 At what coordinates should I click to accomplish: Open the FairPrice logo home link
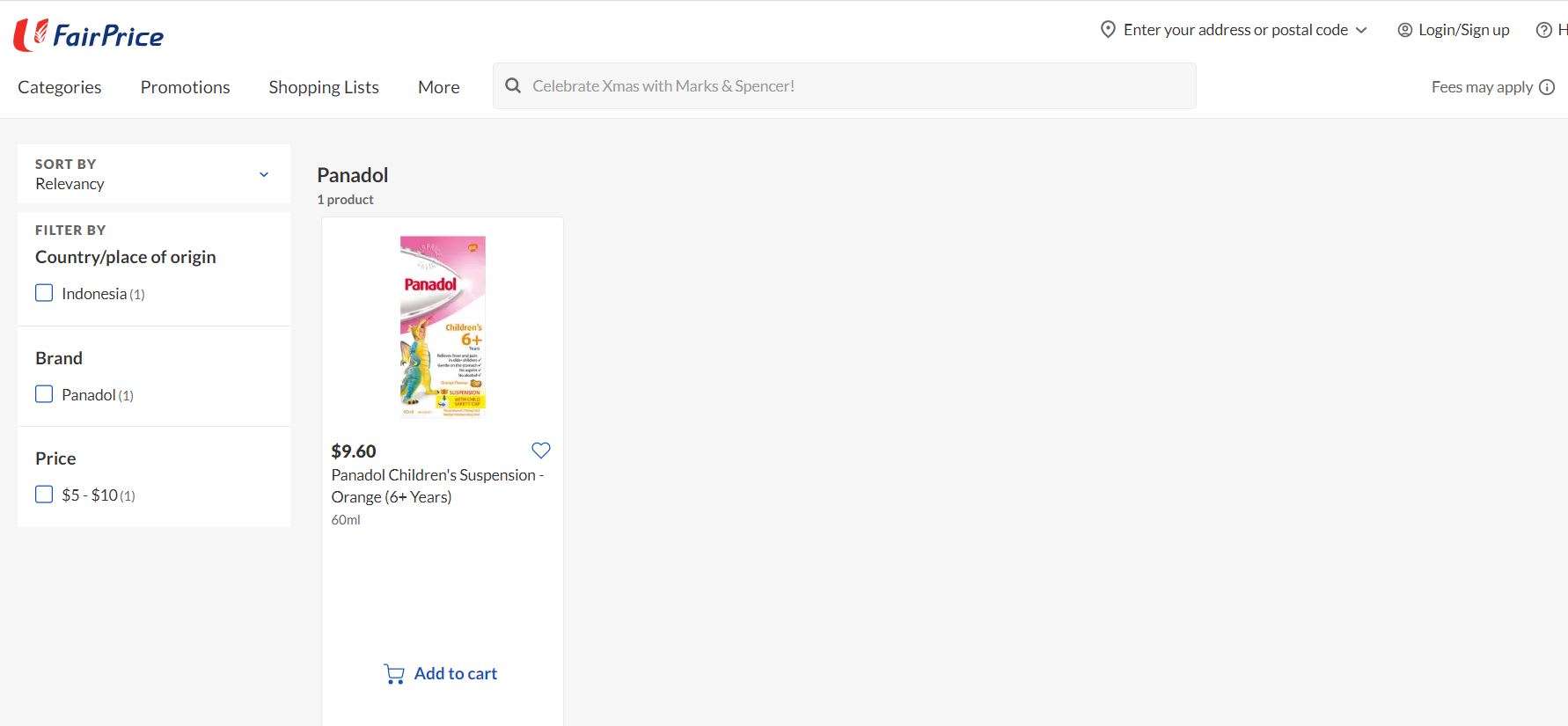pos(89,35)
